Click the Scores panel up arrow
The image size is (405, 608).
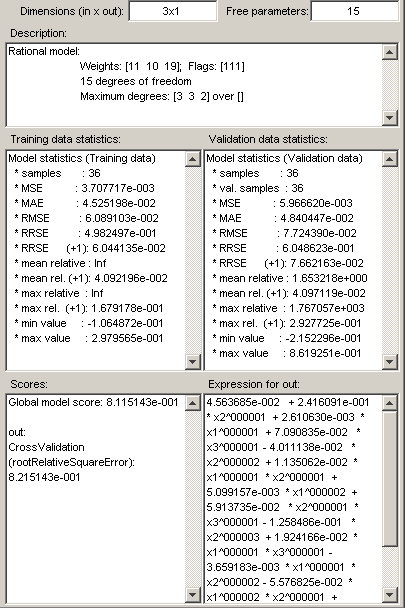tap(193, 403)
